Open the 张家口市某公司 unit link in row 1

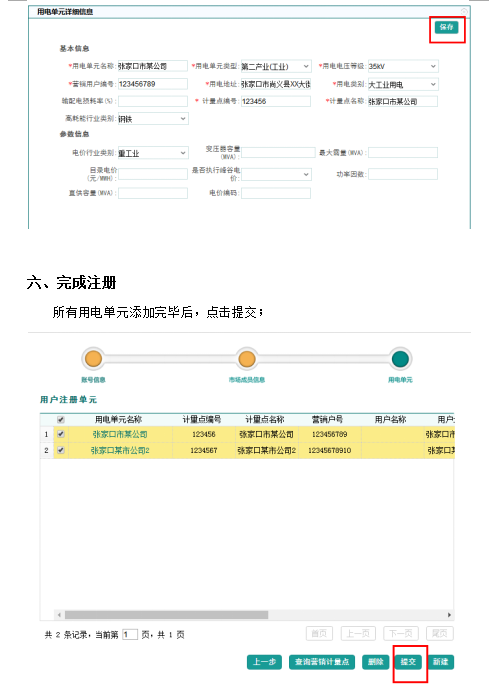120,434
